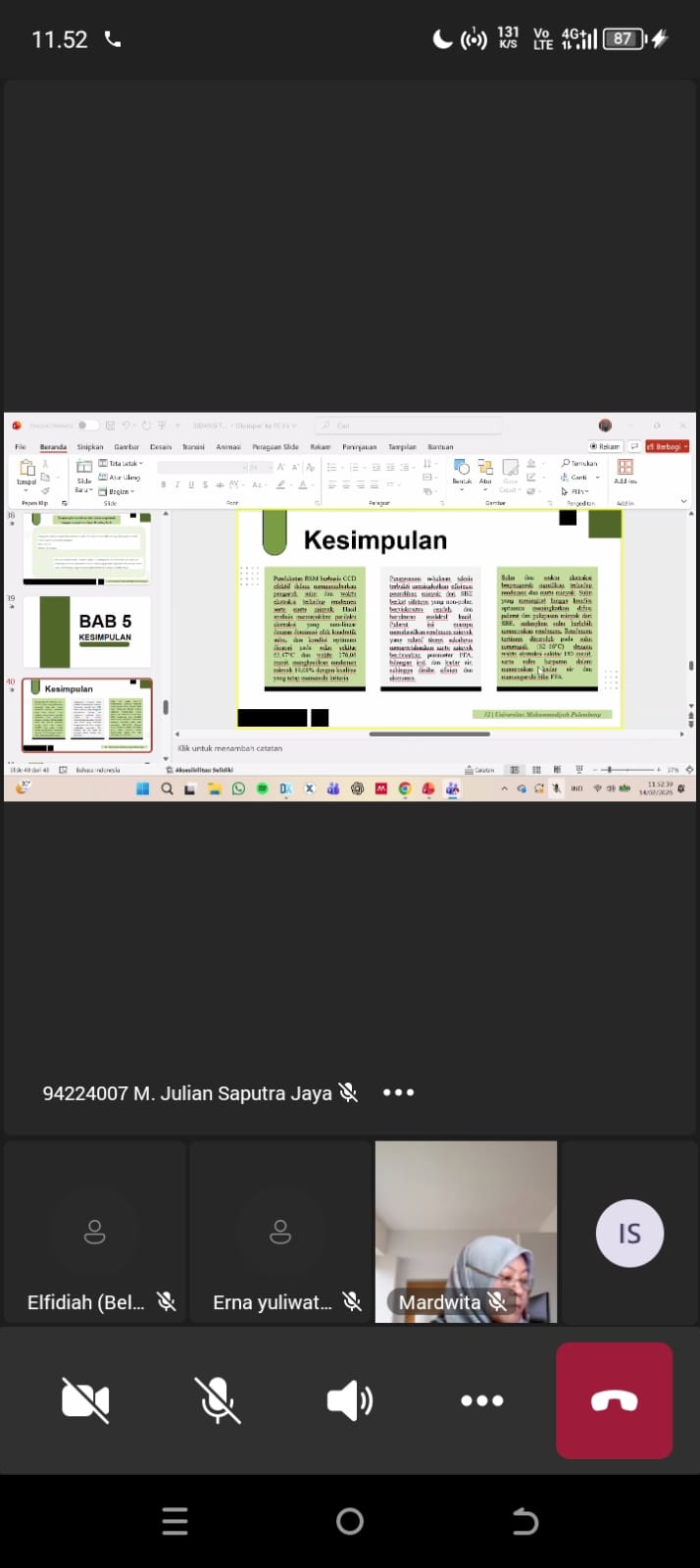Click the Tempel paste icon

pos(26,470)
